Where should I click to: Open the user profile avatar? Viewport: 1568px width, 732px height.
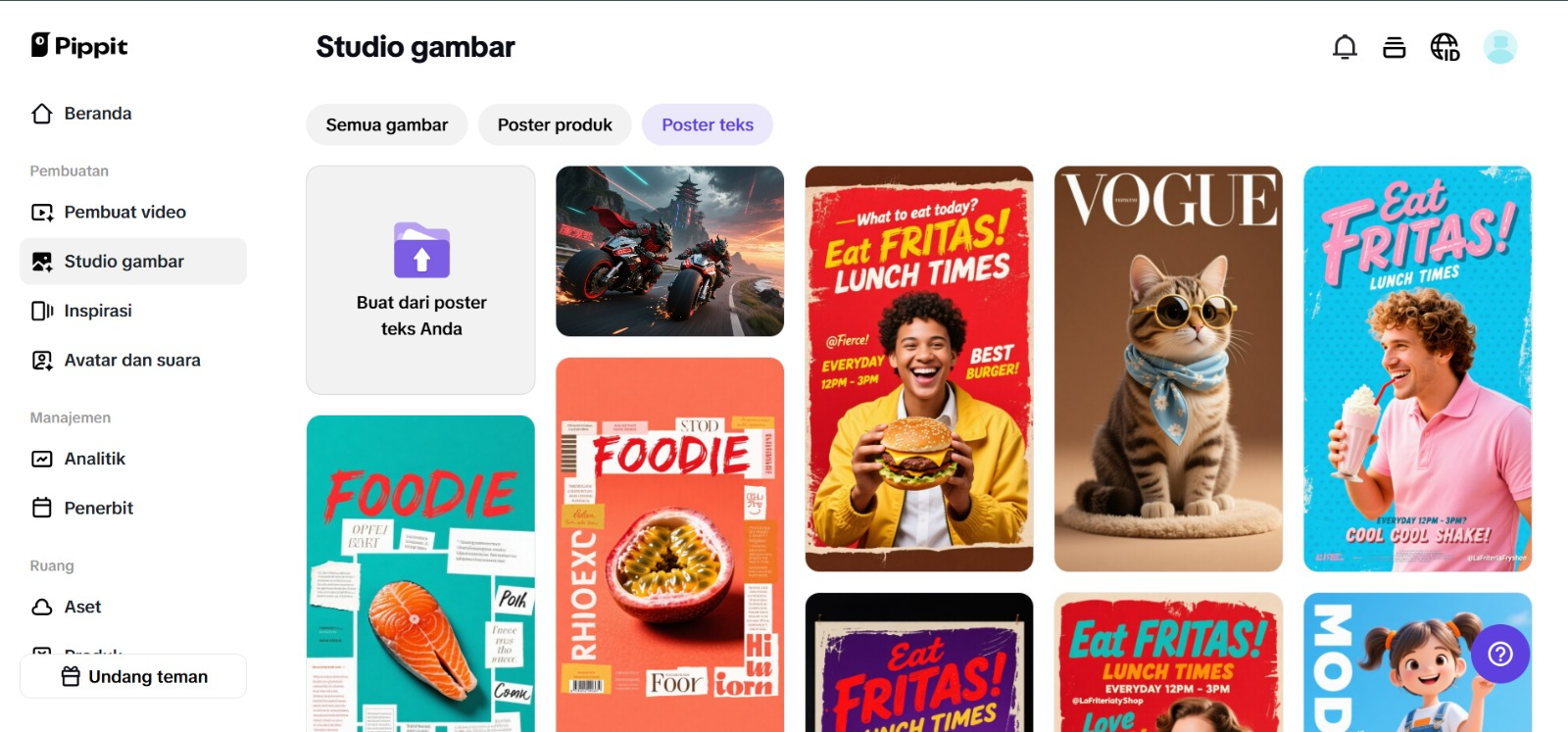pos(1499,47)
